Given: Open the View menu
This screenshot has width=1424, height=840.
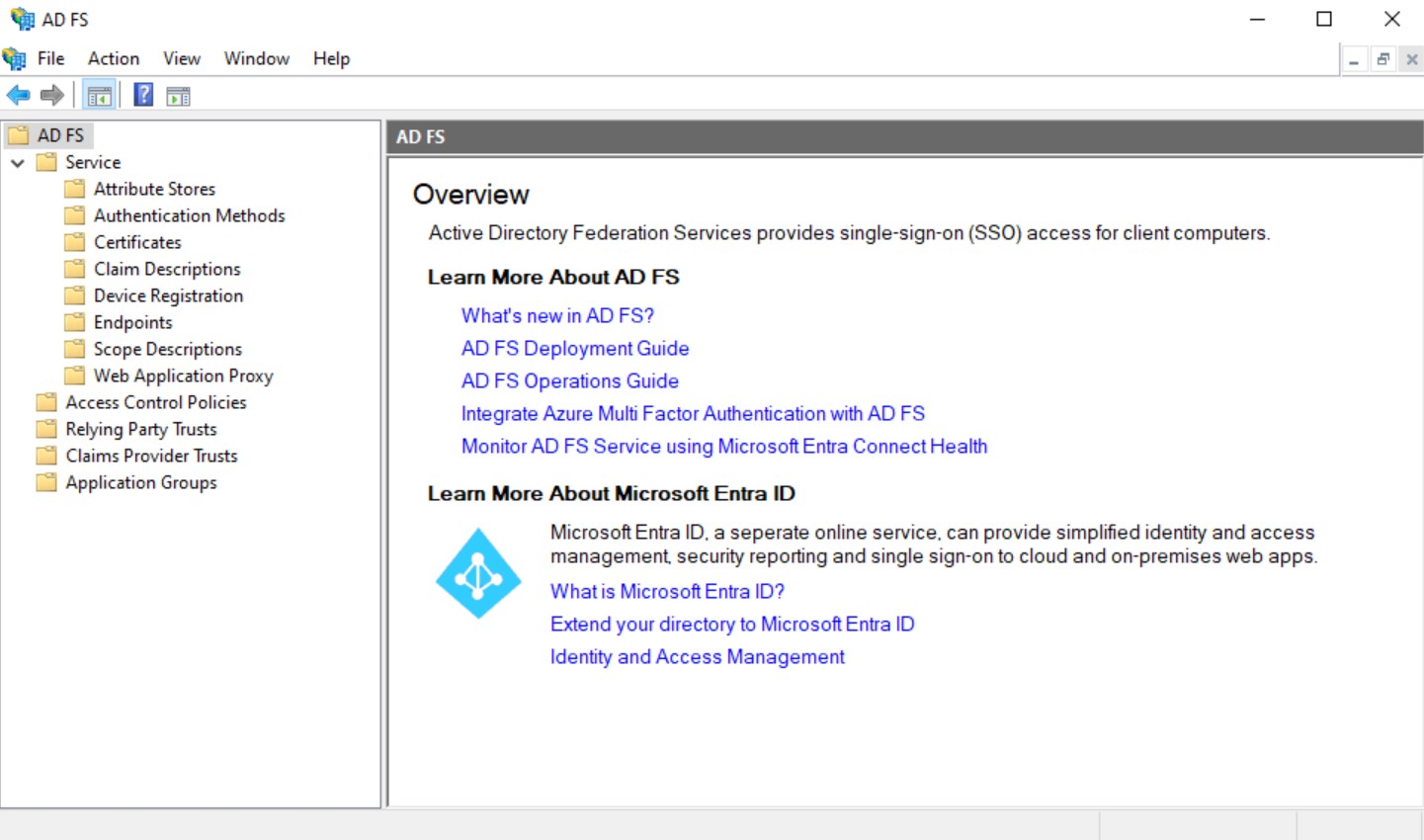Looking at the screenshot, I should (181, 58).
